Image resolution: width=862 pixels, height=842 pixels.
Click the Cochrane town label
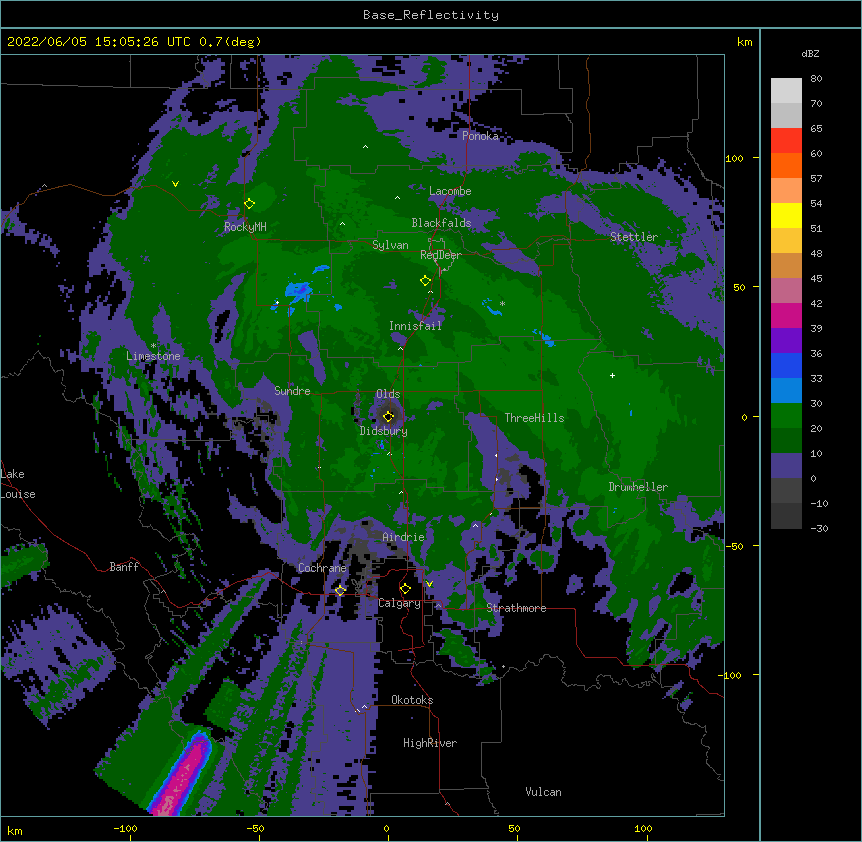322,568
